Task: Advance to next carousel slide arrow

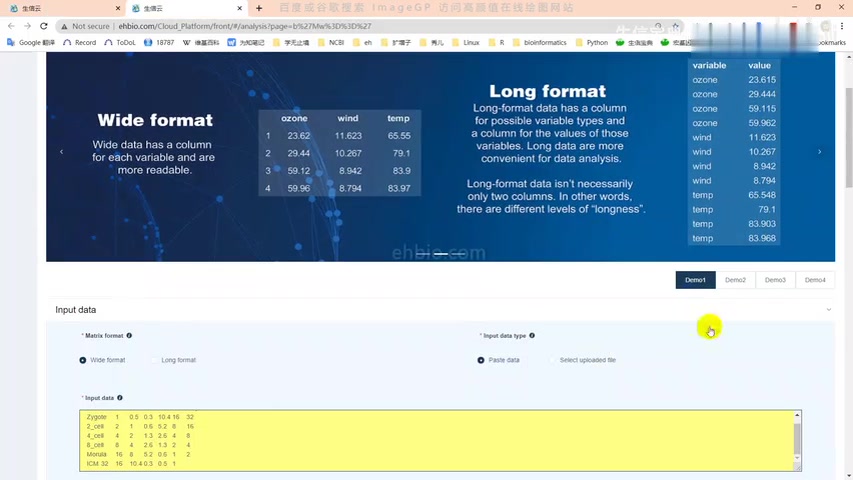Action: [x=819, y=152]
